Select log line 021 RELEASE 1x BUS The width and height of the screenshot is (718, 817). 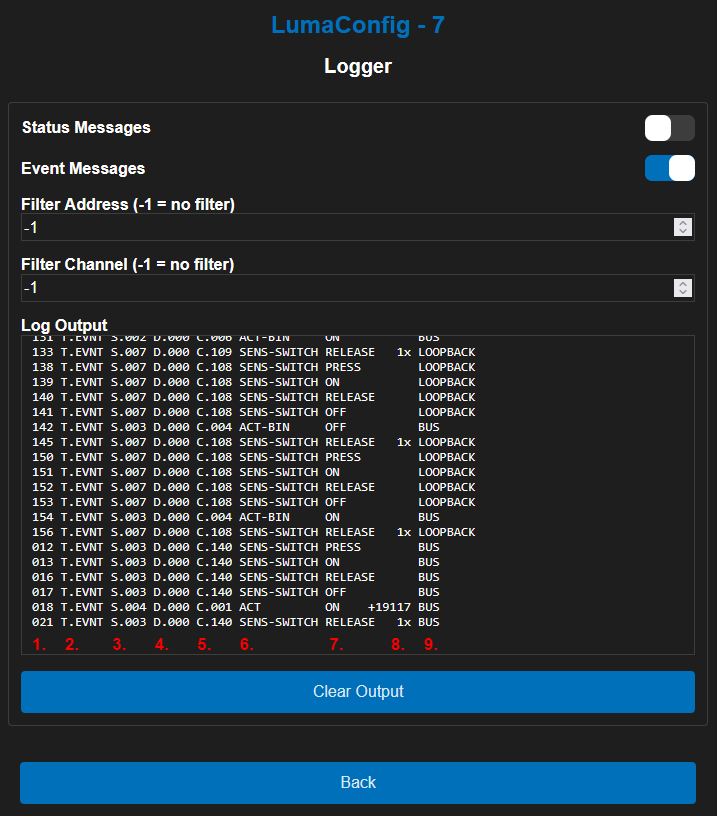[x=236, y=623]
